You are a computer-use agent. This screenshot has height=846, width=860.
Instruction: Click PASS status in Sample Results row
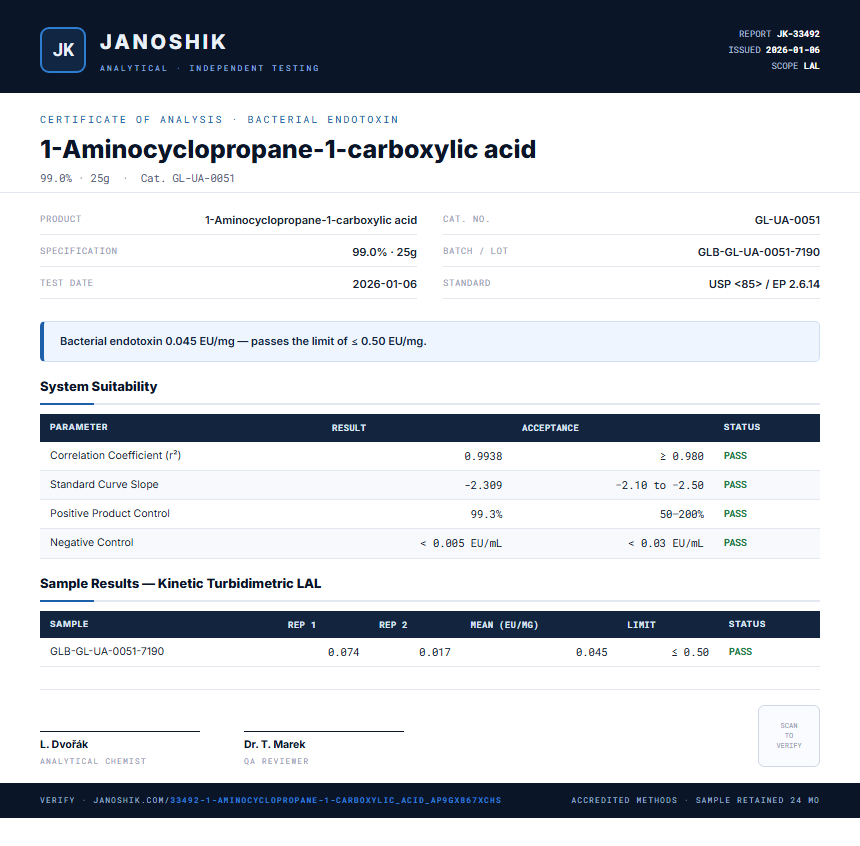click(x=740, y=651)
